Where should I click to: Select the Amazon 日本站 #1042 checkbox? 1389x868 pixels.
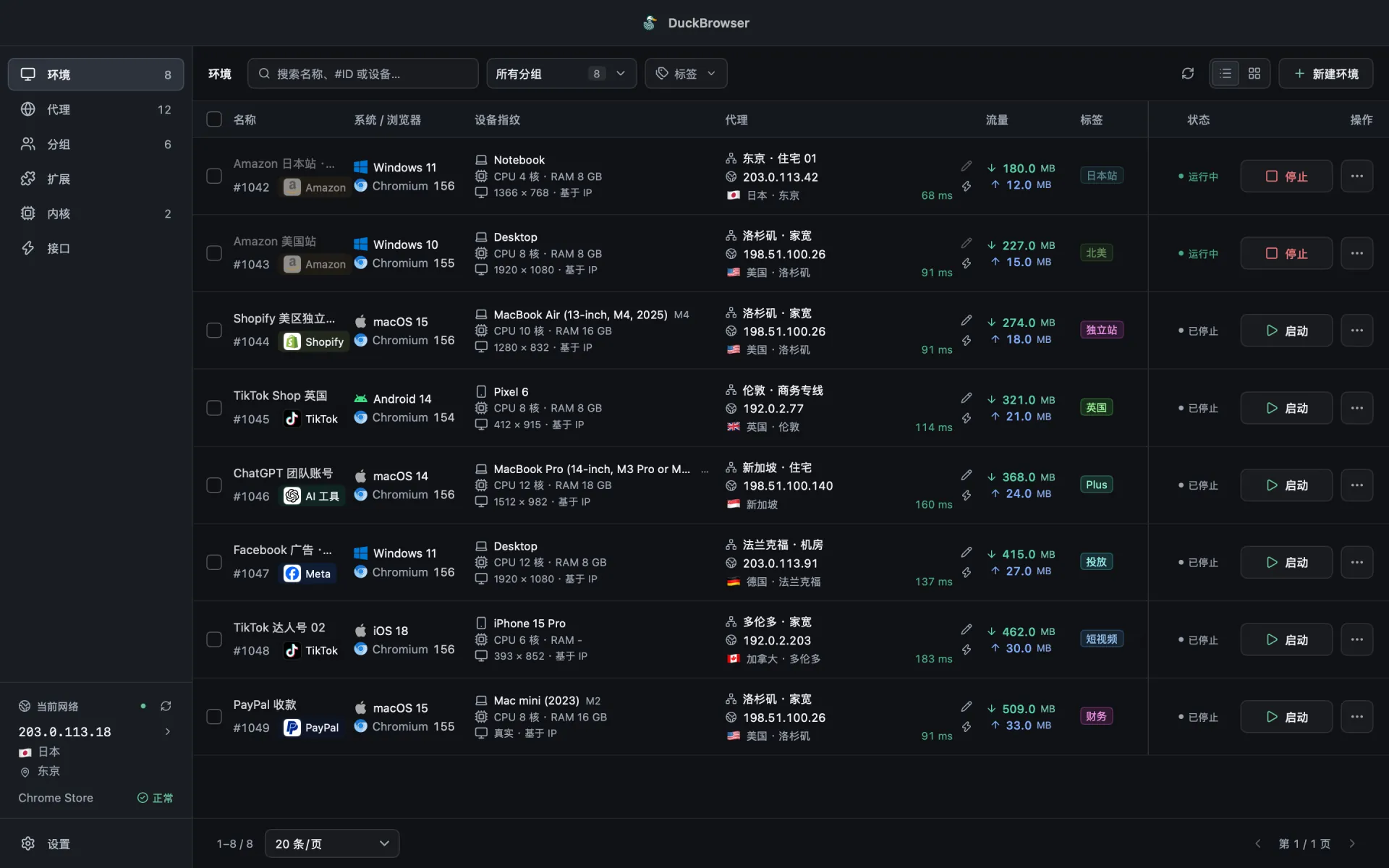pyautogui.click(x=214, y=176)
